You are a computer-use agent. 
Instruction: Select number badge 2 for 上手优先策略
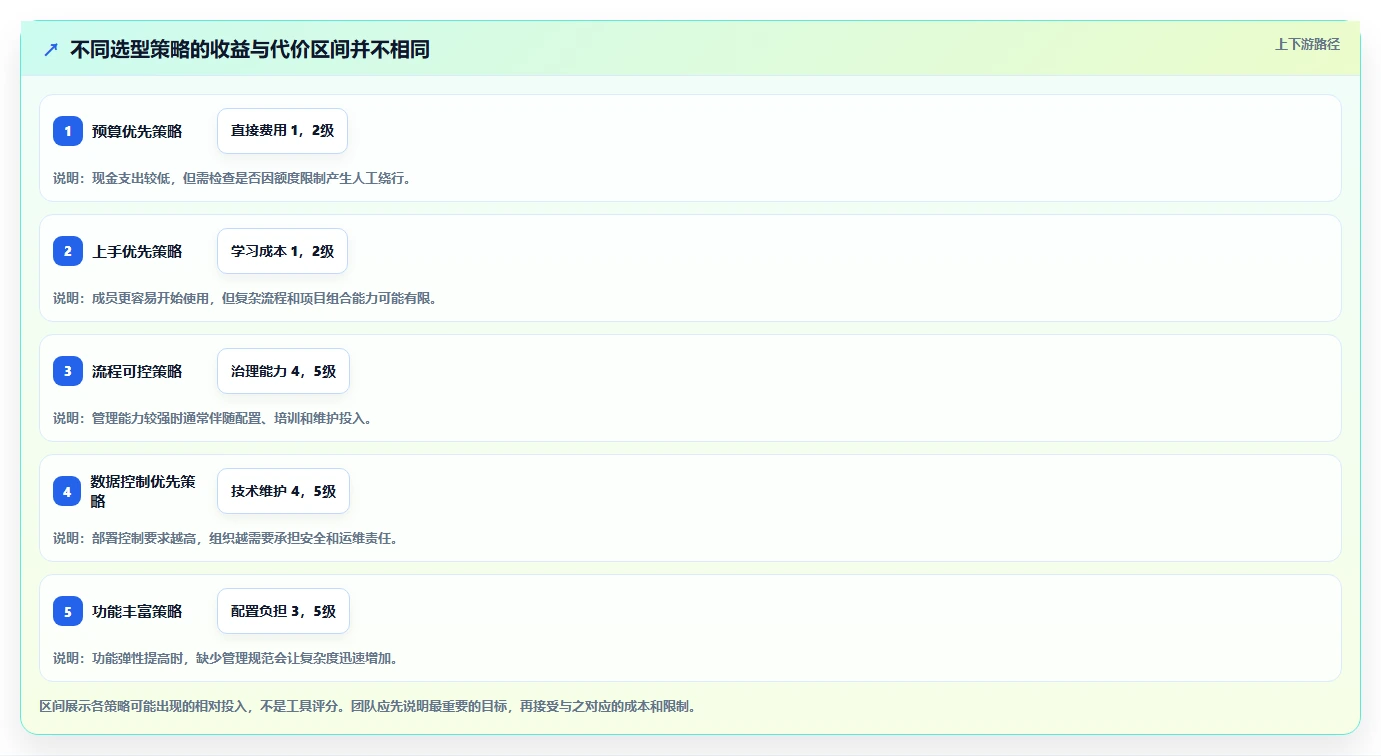68,251
